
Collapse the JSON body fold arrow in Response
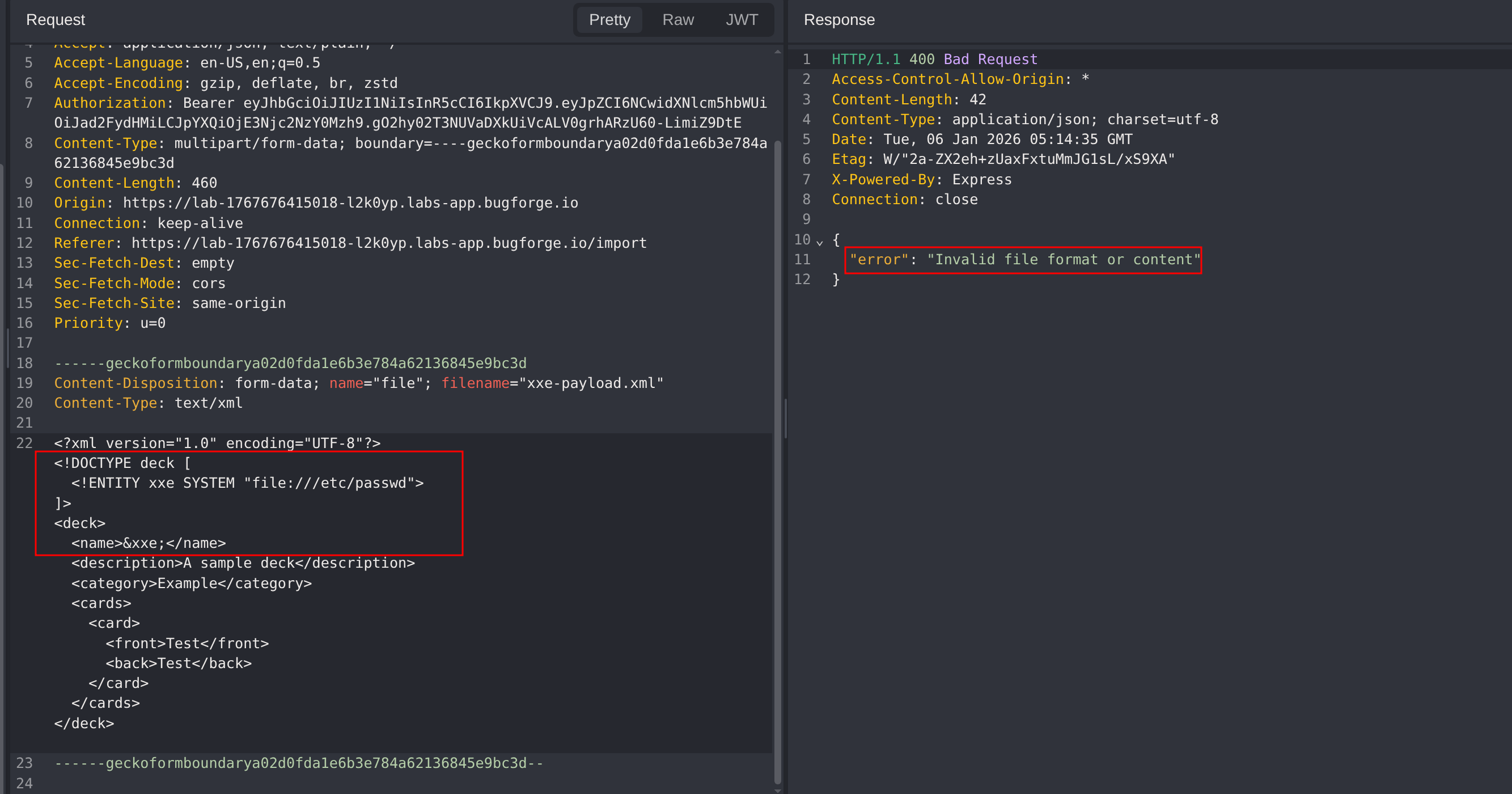[819, 242]
